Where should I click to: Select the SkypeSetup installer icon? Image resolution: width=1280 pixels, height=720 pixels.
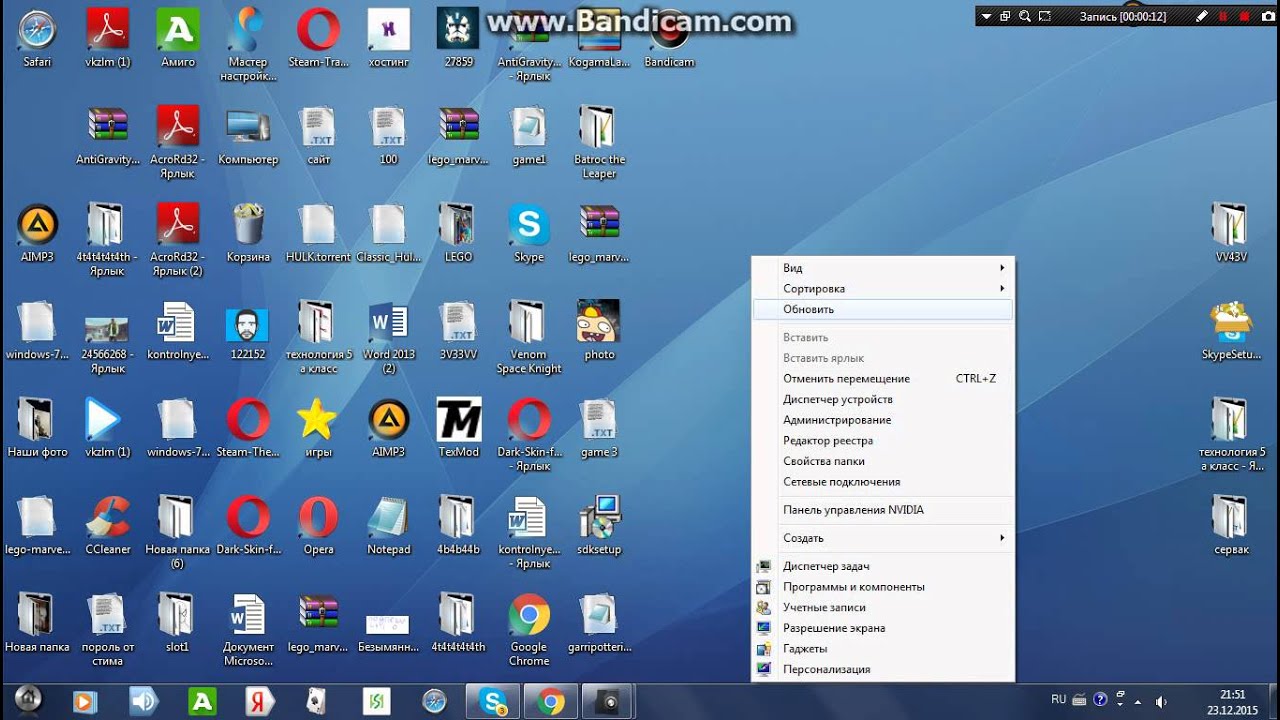[1231, 331]
